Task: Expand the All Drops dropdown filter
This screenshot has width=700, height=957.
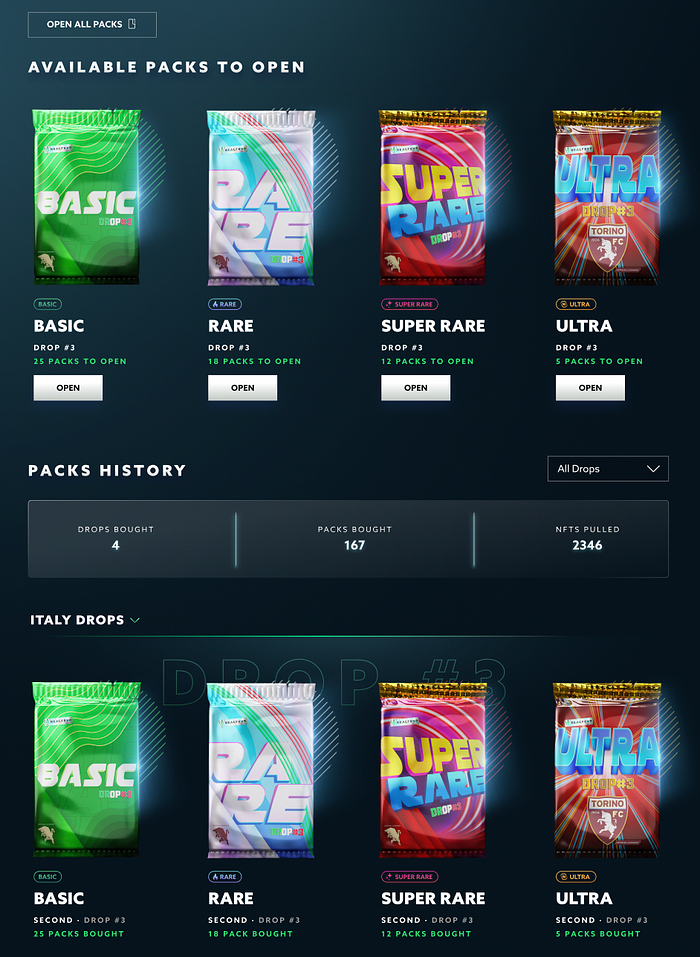Action: point(608,469)
